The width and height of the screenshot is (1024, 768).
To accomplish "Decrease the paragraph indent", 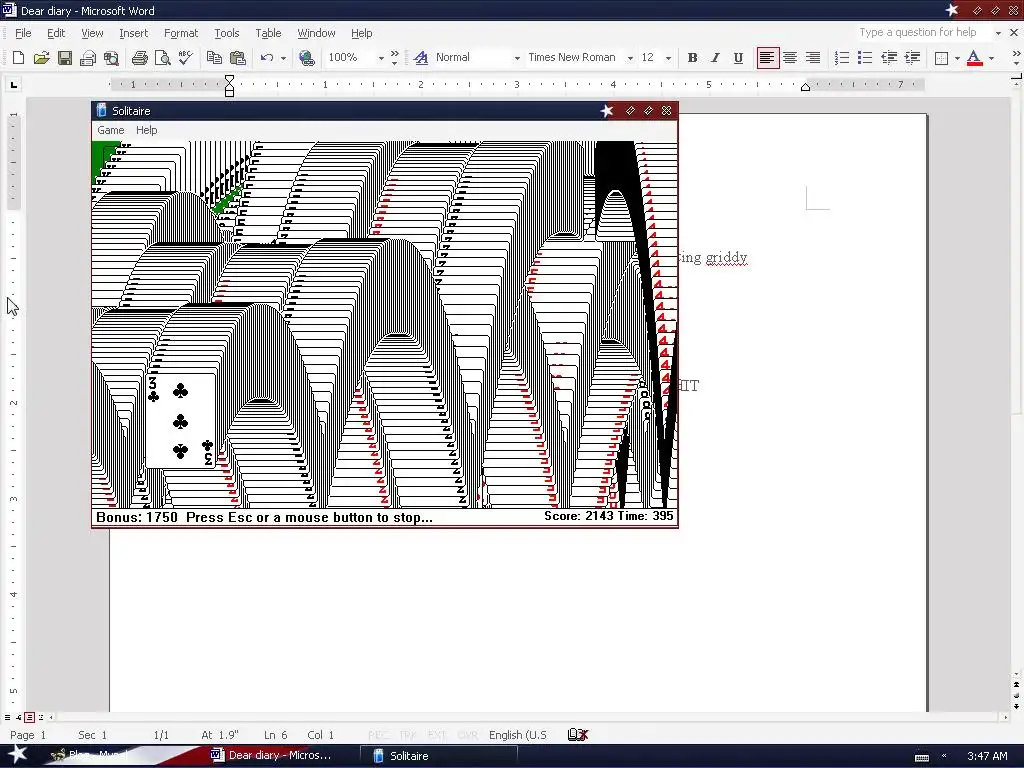I will [x=889, y=57].
